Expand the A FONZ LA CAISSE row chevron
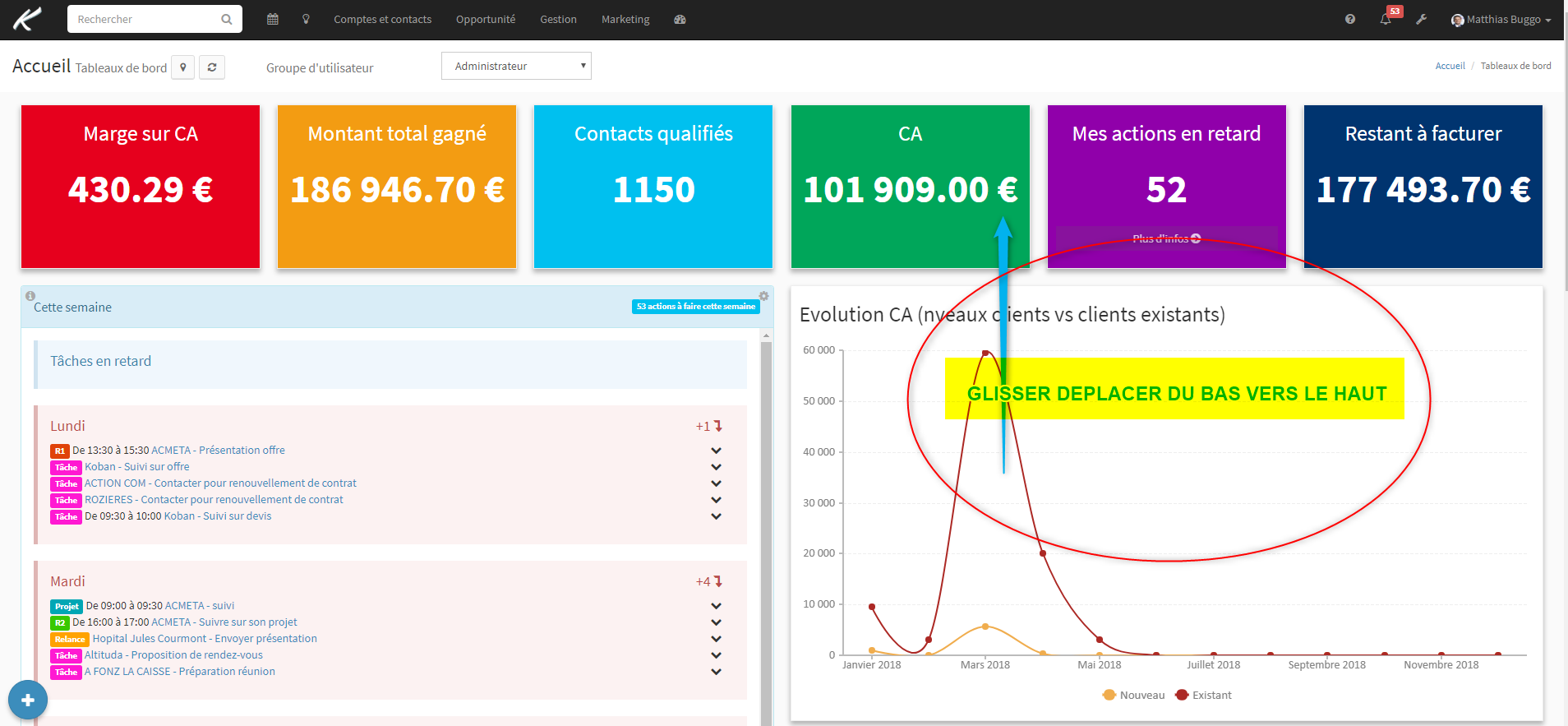This screenshot has height=726, width=1568. click(716, 672)
